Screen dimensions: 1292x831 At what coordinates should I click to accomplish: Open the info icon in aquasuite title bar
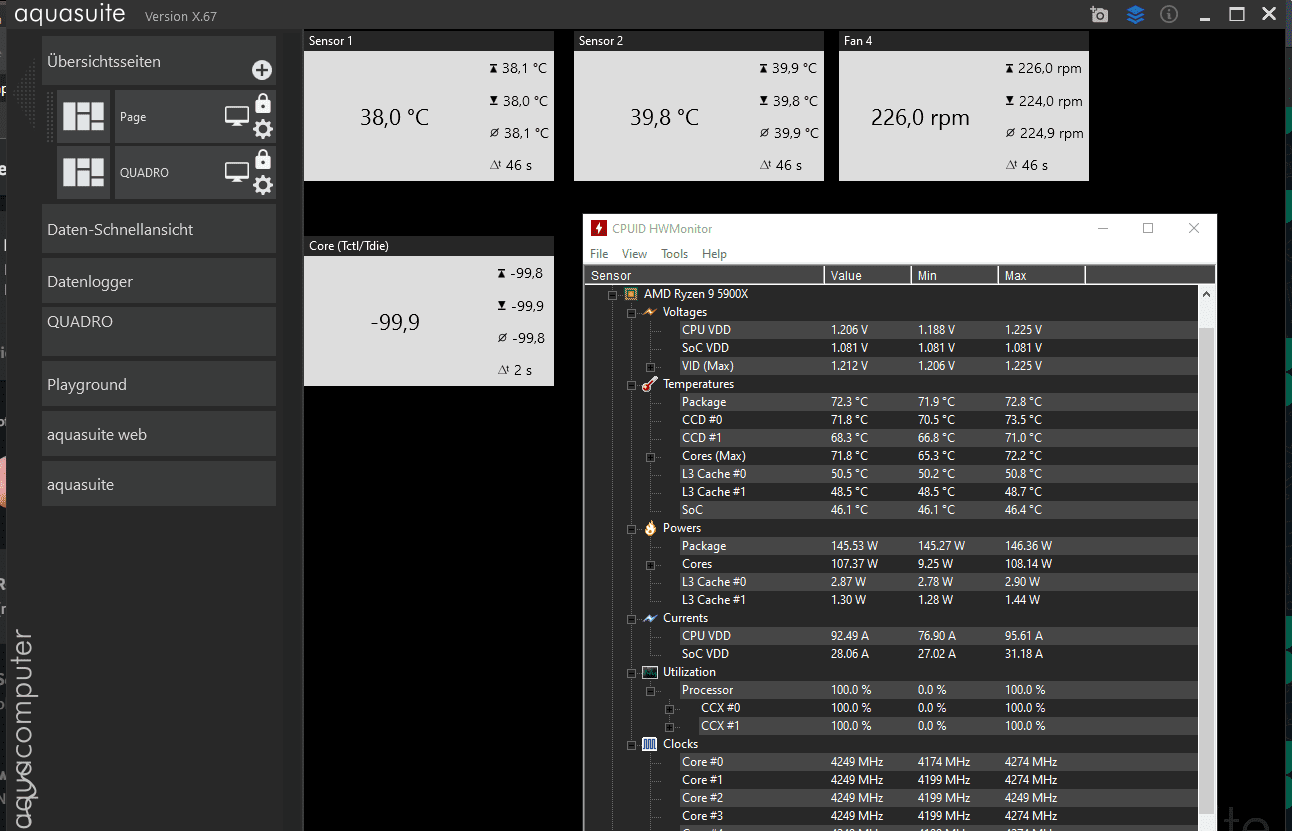pos(1169,15)
